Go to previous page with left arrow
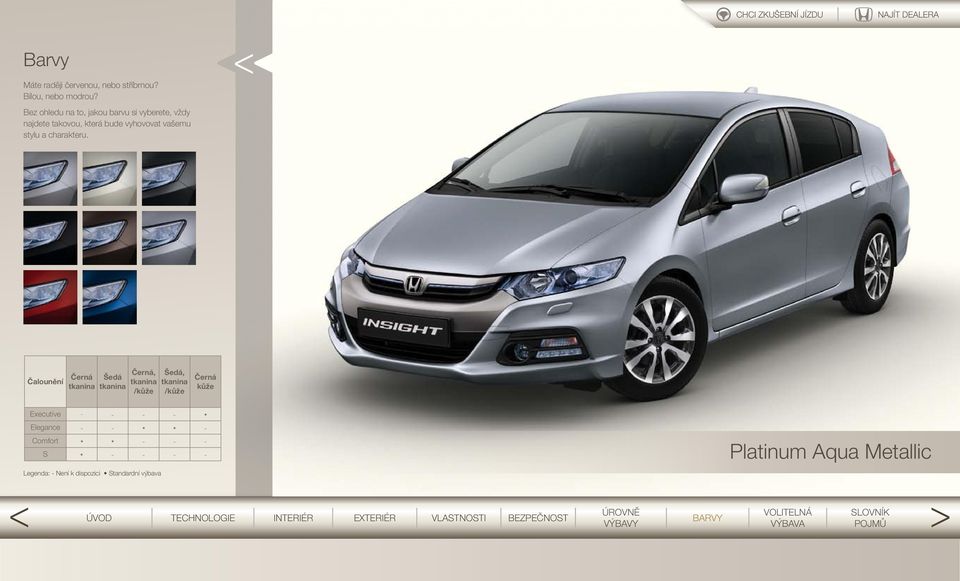The image size is (960, 581). coord(19,517)
